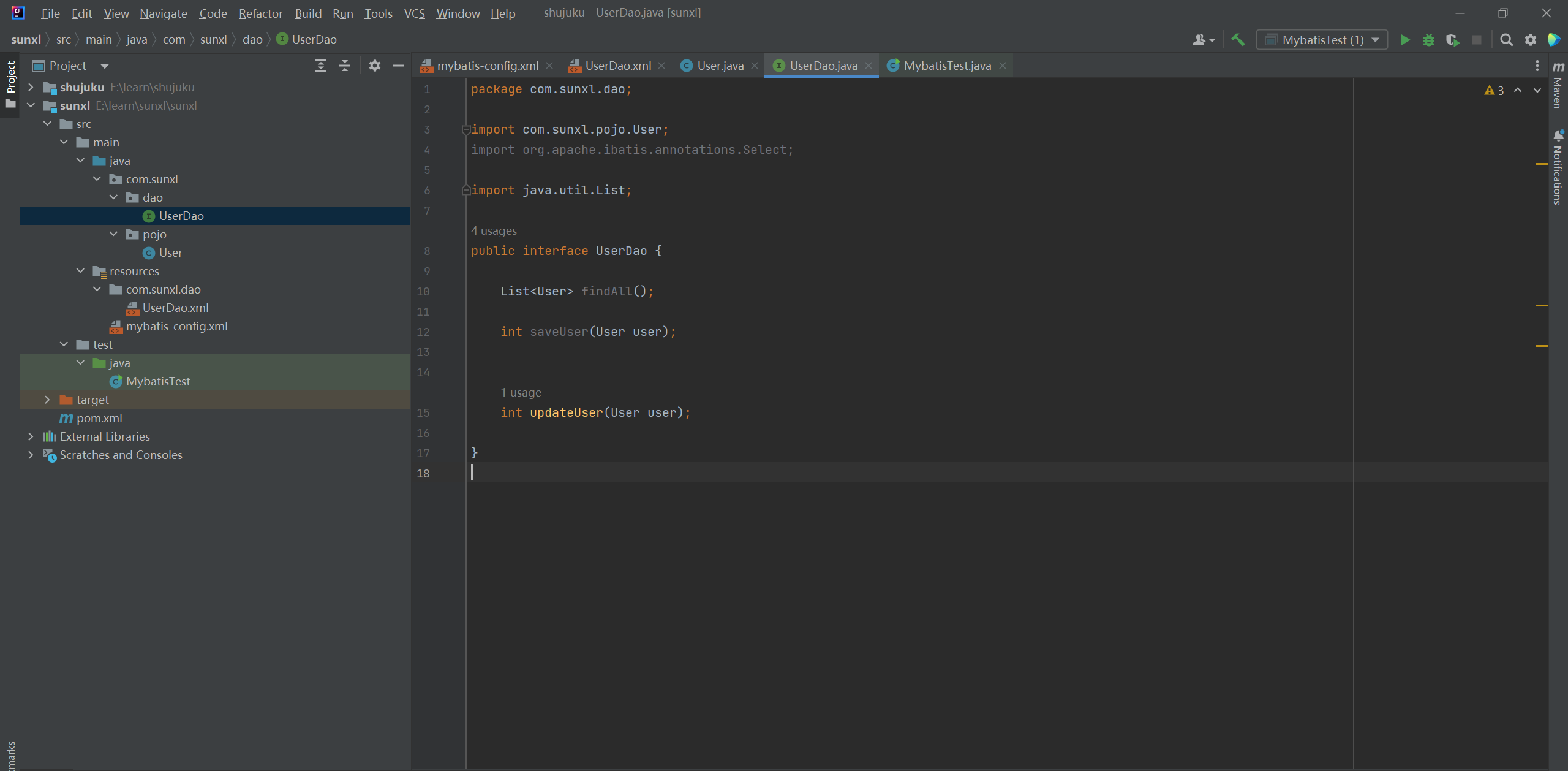Image resolution: width=1568 pixels, height=771 pixels.
Task: Hide the Project tool window with minus icon
Action: [x=399, y=66]
